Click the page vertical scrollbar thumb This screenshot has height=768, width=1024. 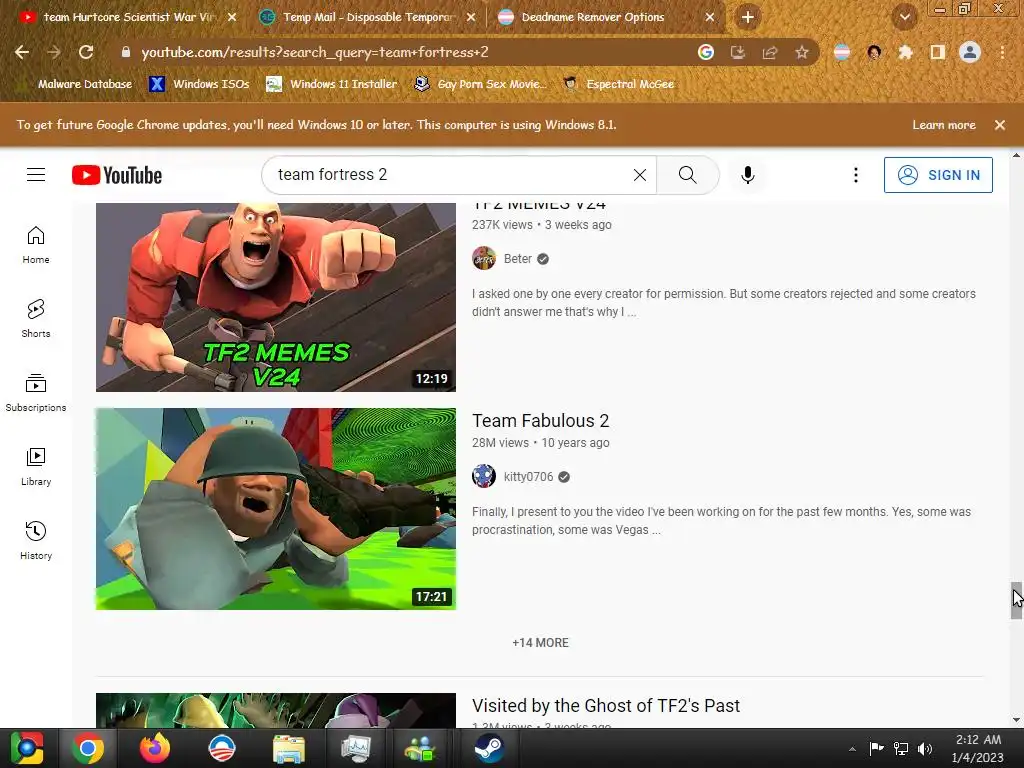click(x=1016, y=600)
